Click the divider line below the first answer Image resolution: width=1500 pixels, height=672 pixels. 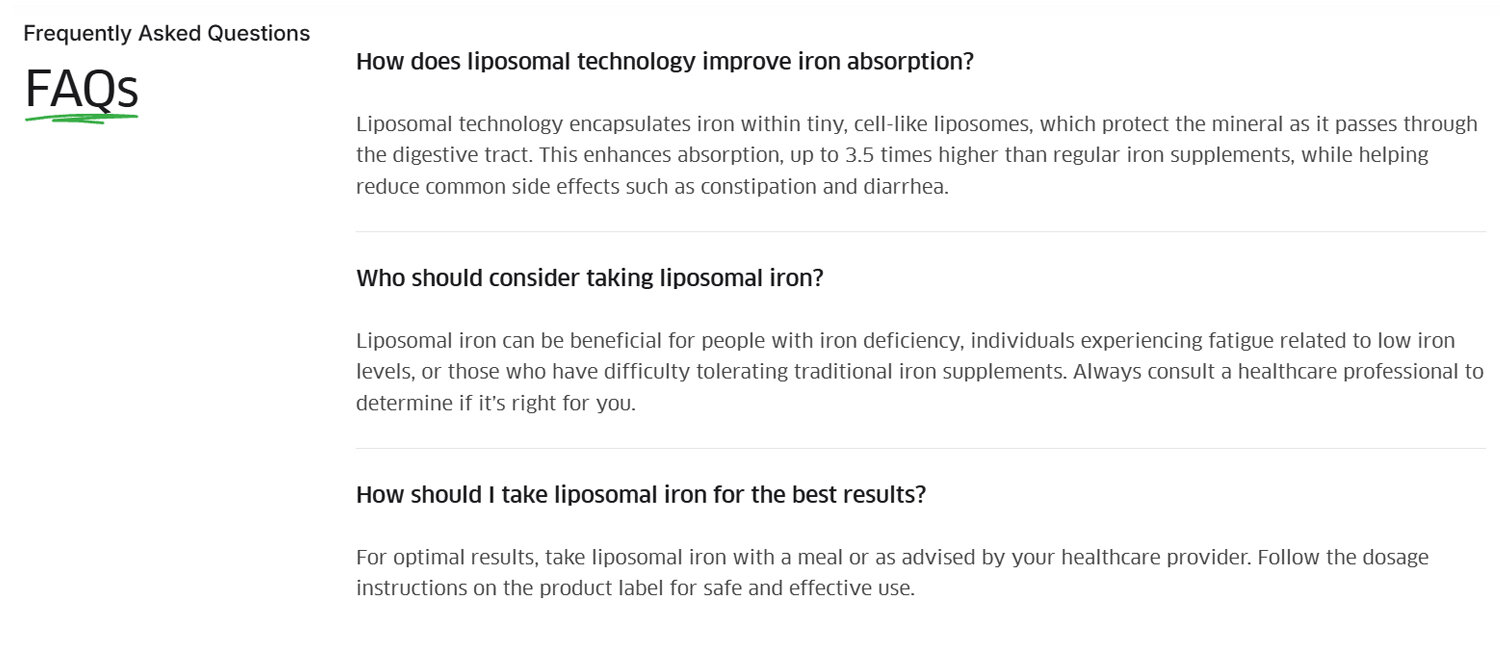pyautogui.click(x=920, y=232)
